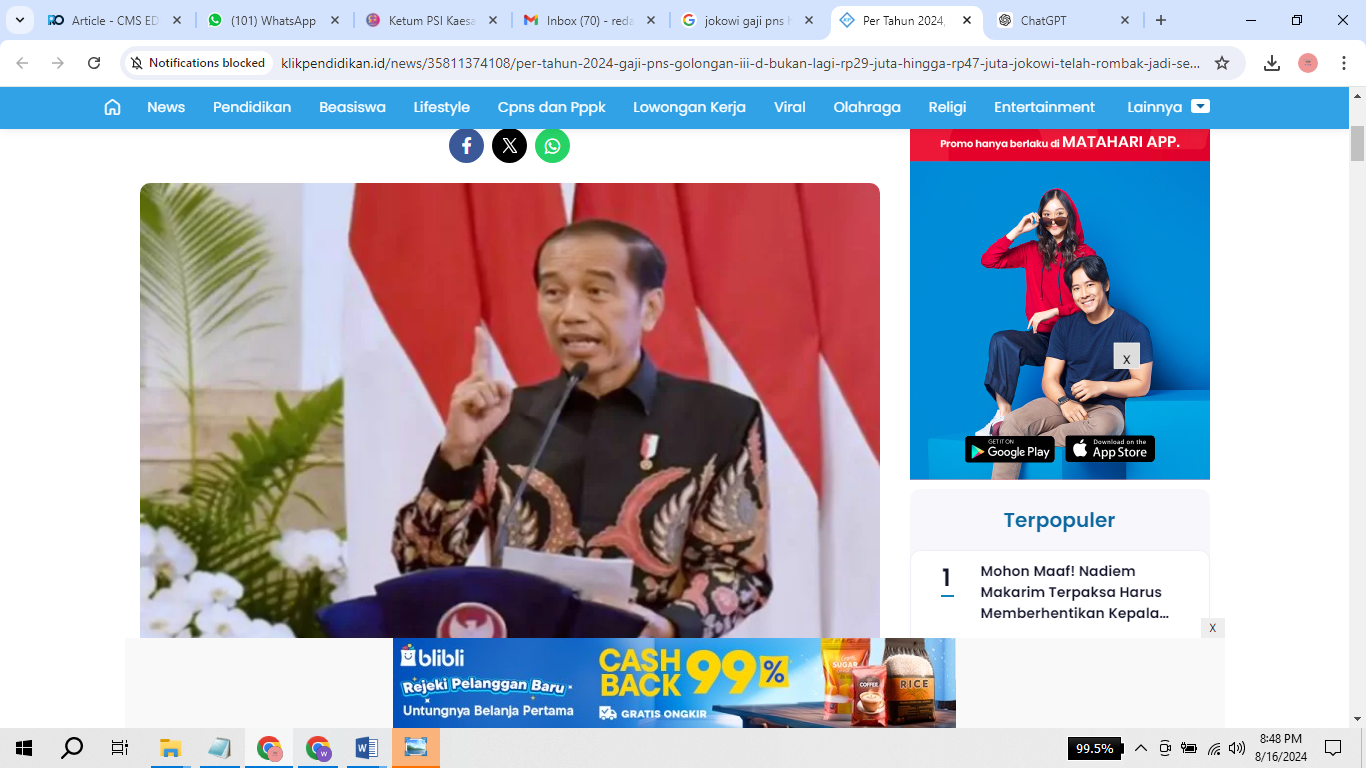Open the home icon in site navigation
Viewport: 1366px width, 768px height.
coord(113,107)
